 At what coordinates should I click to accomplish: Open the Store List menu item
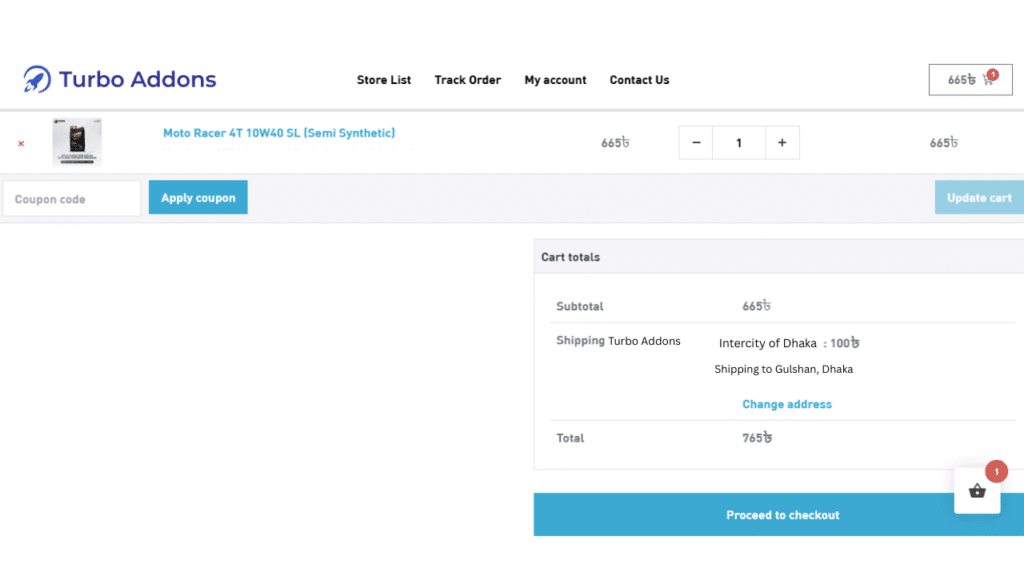tap(383, 80)
